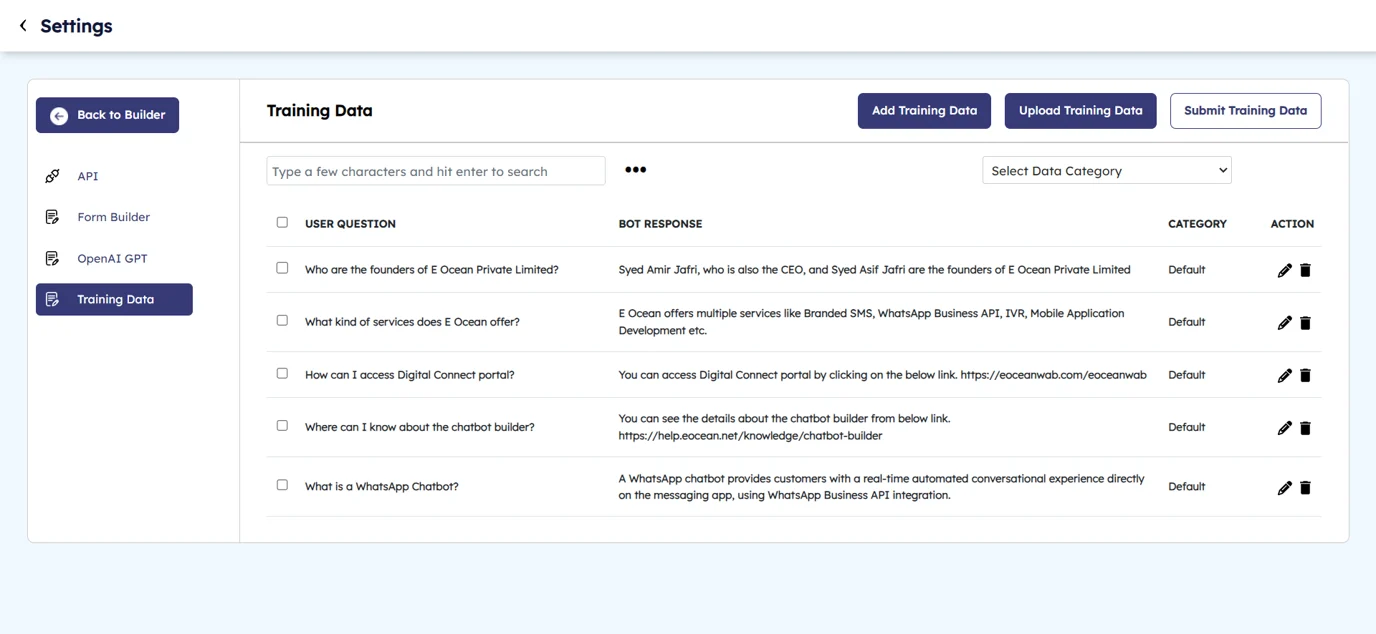The width and height of the screenshot is (1376, 634).
Task: Edit the E Ocean founders question row
Action: [1284, 270]
